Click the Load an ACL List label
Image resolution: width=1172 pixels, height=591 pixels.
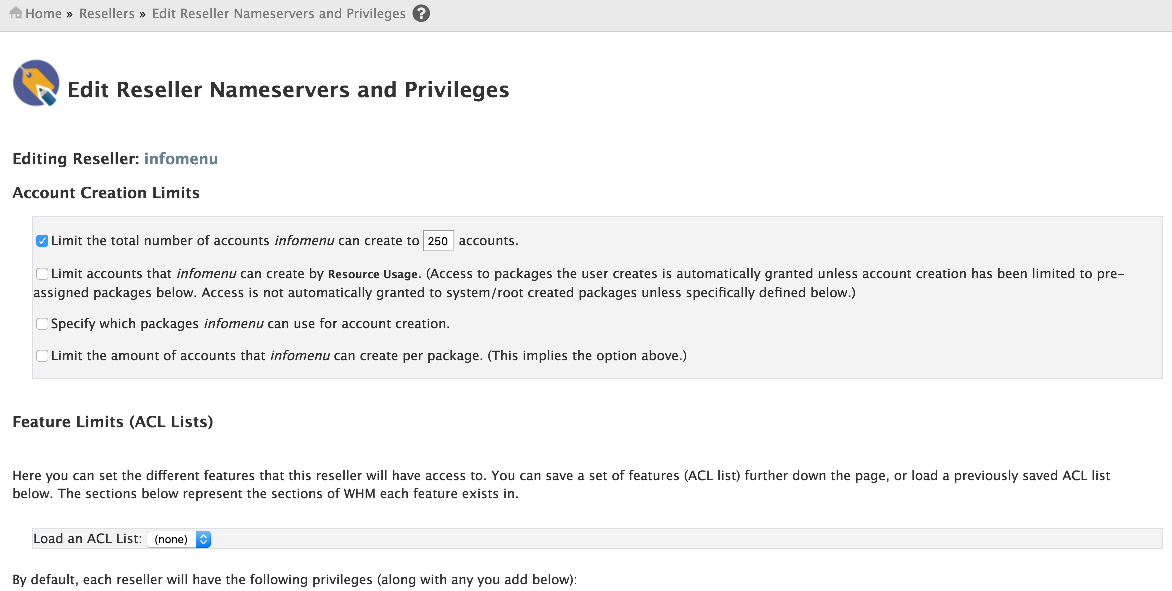pos(87,539)
